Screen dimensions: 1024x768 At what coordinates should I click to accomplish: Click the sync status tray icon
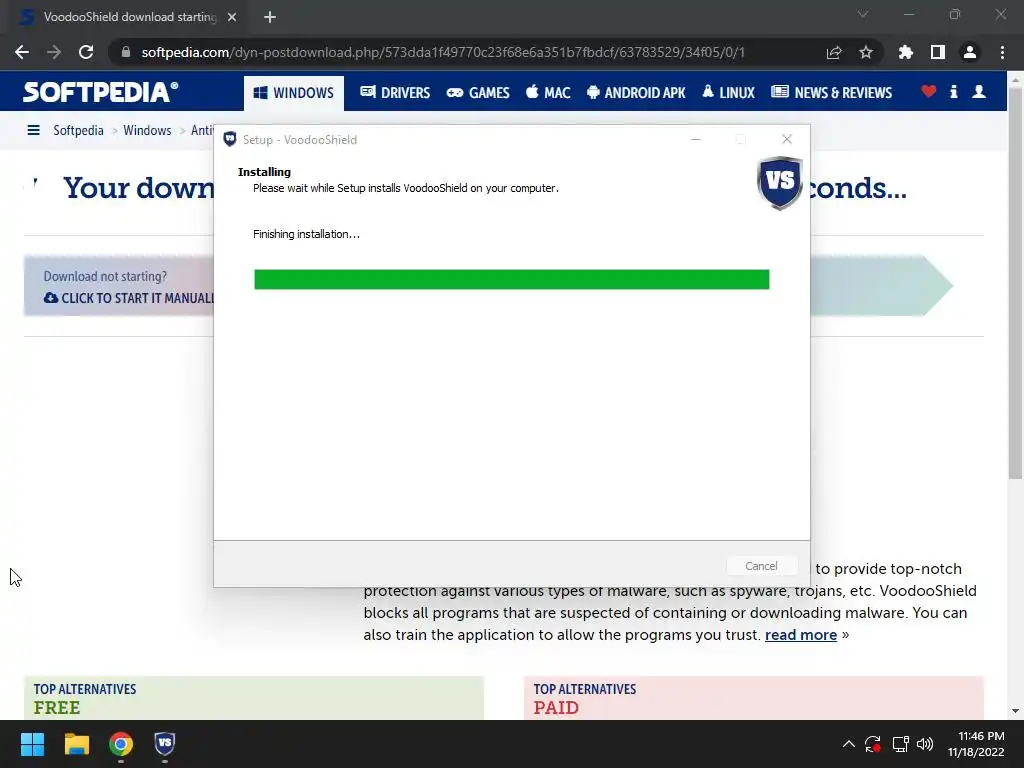[x=873, y=744]
